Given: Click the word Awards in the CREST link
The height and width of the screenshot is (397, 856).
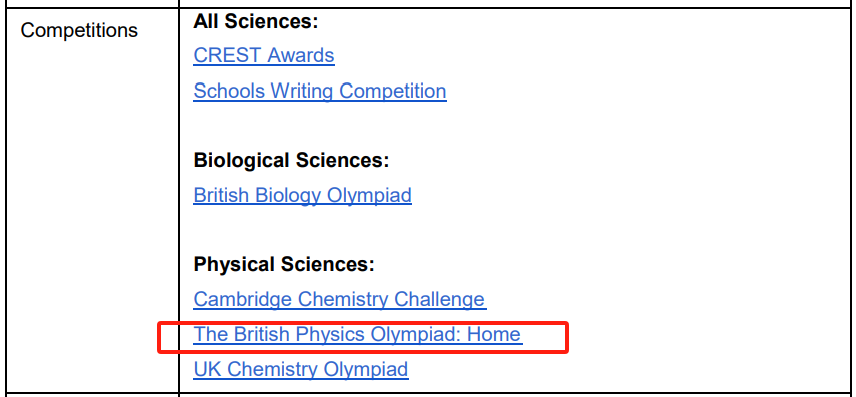Looking at the screenshot, I should [301, 55].
